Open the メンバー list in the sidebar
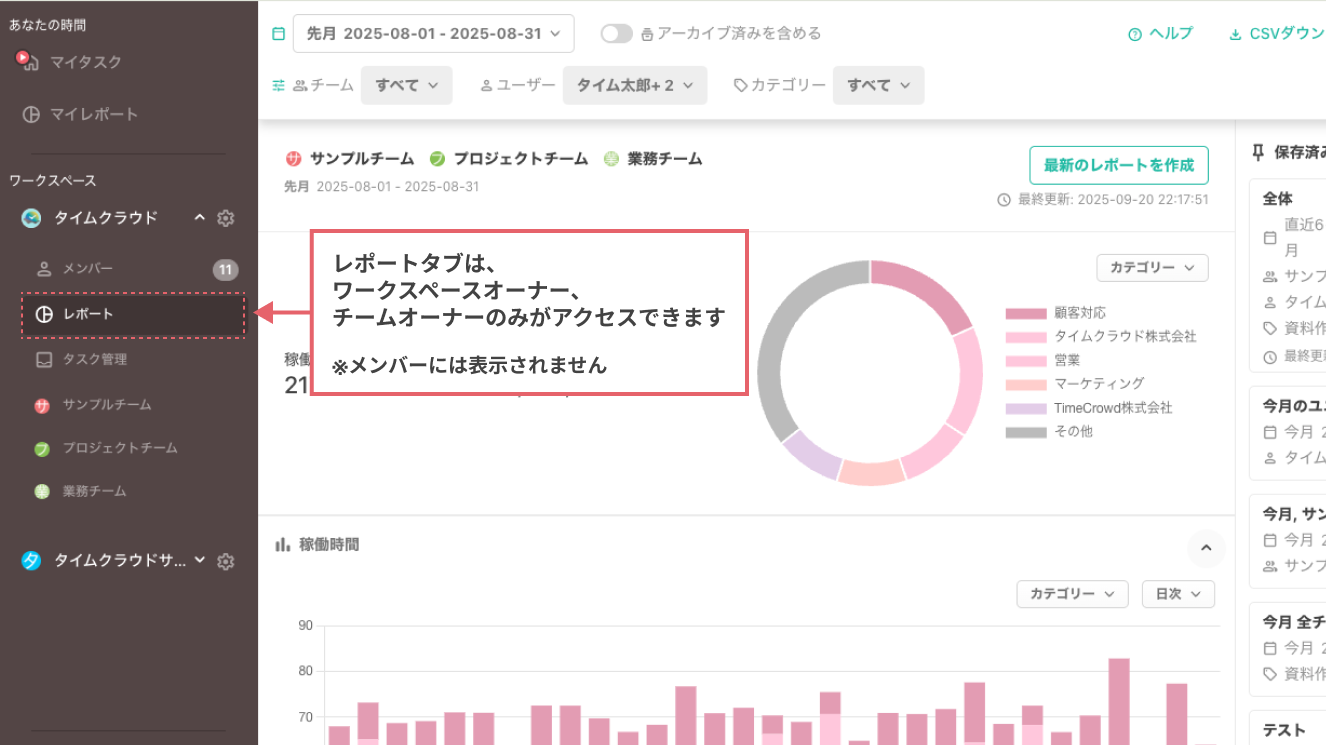The height and width of the screenshot is (745, 1326). coord(87,269)
